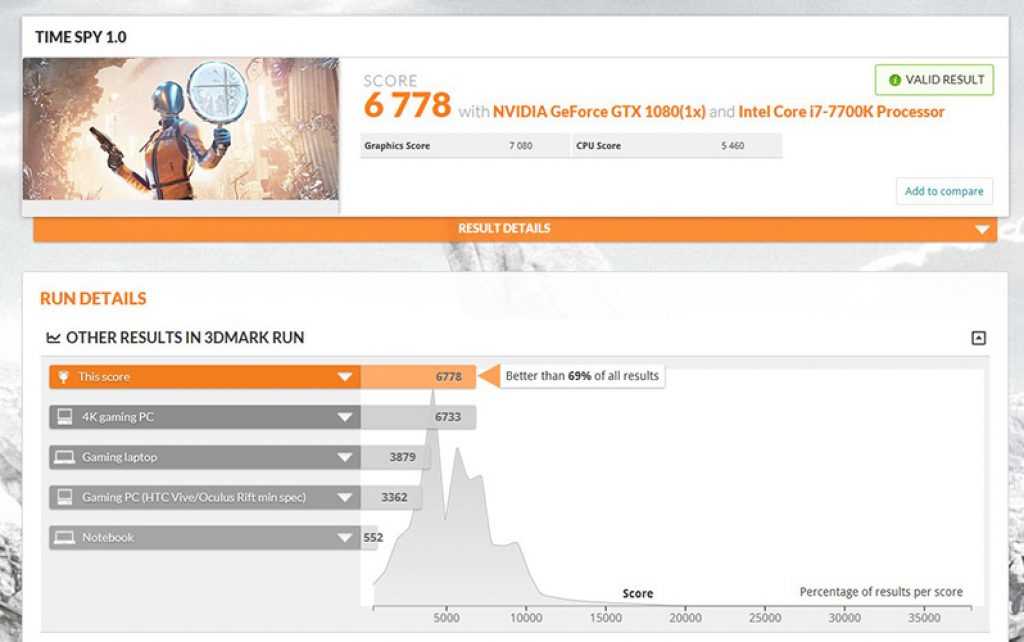Click the 5000 tick on the score axis
Image resolution: width=1024 pixels, height=642 pixels.
coord(446,617)
